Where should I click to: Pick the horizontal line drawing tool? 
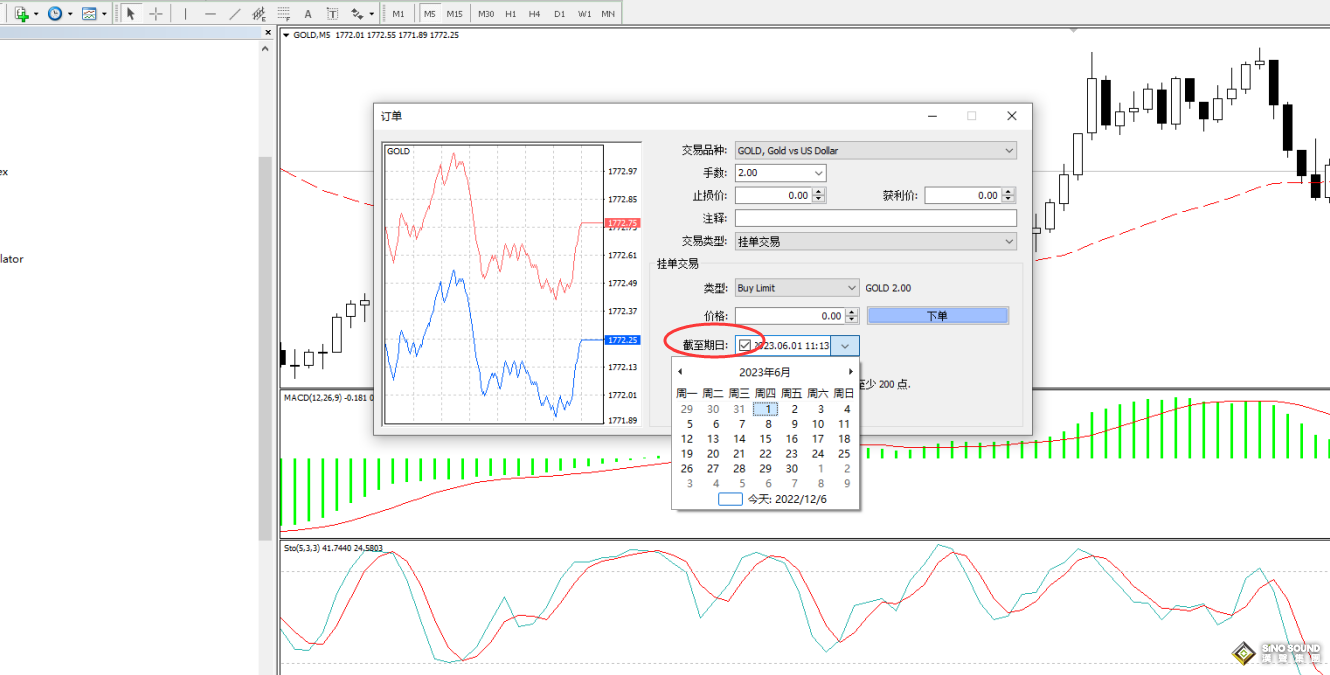(210, 14)
